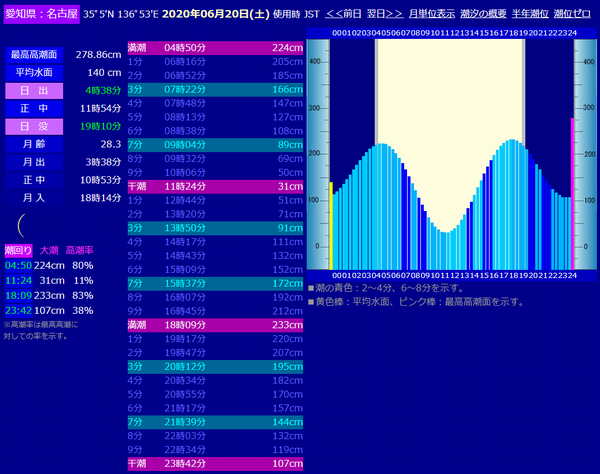The width and height of the screenshot is (600, 474).
Task: Open the 潮汐の概要 tide overview
Action: [482, 15]
